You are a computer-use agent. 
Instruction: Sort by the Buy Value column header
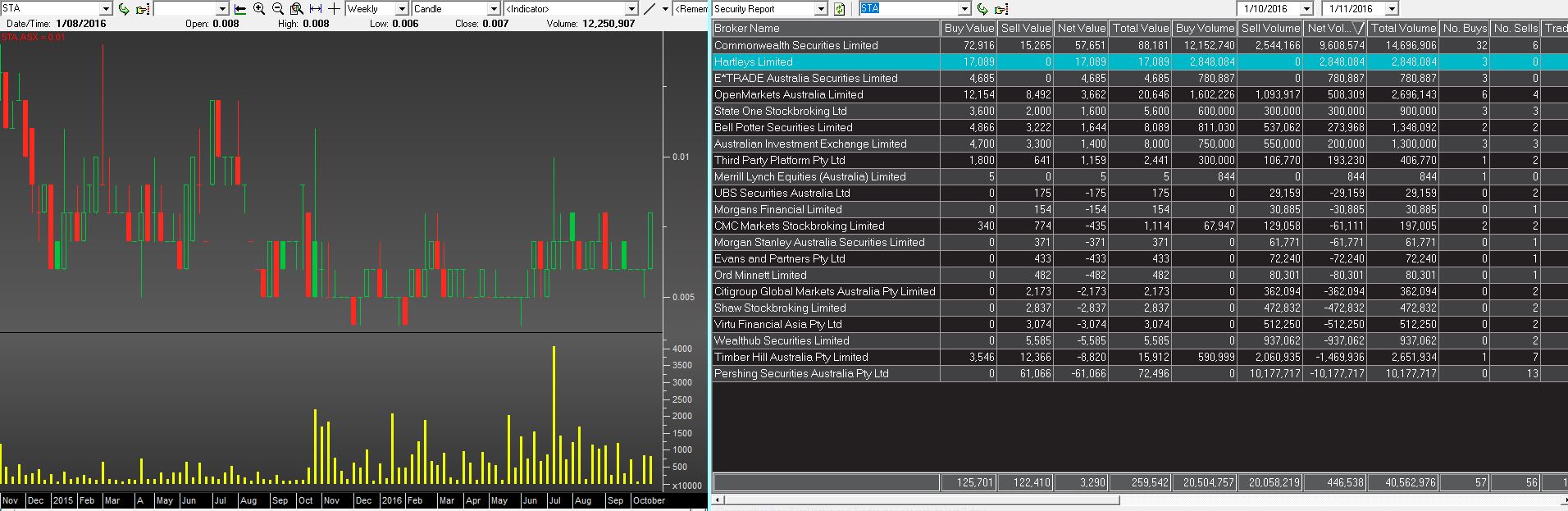click(x=969, y=29)
